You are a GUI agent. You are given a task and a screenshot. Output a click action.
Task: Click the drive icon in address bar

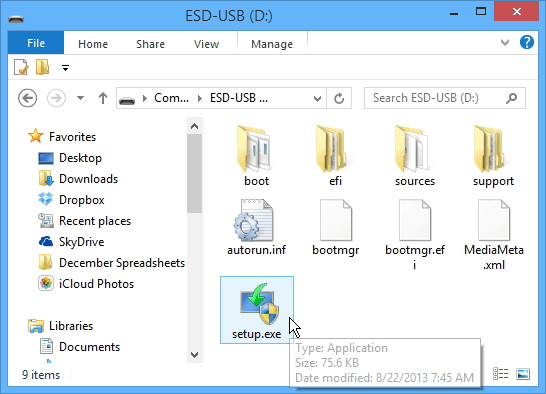pos(127,100)
